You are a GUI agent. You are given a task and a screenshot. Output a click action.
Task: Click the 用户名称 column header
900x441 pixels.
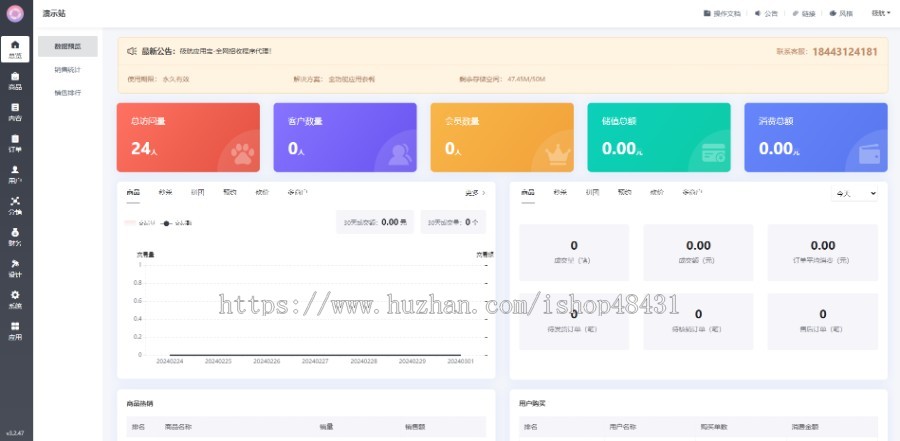coord(623,427)
